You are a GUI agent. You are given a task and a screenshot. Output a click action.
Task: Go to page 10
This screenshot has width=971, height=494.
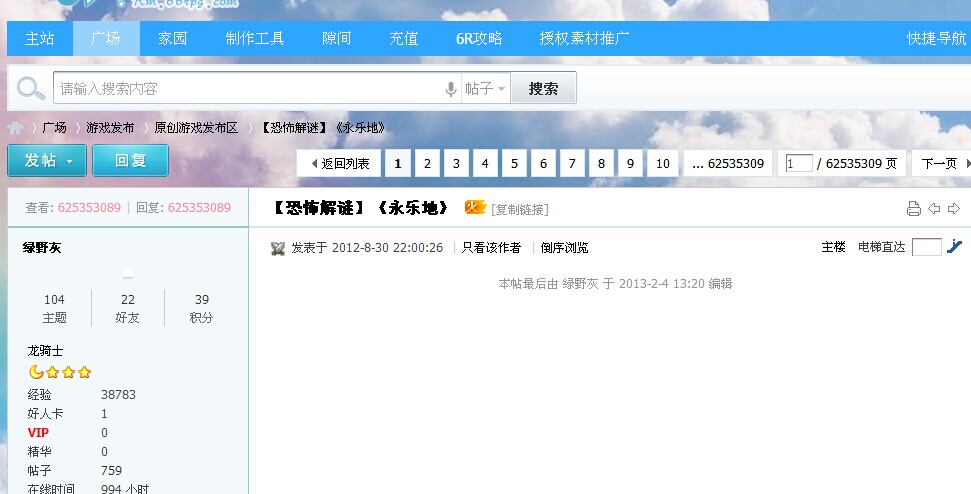coord(663,163)
